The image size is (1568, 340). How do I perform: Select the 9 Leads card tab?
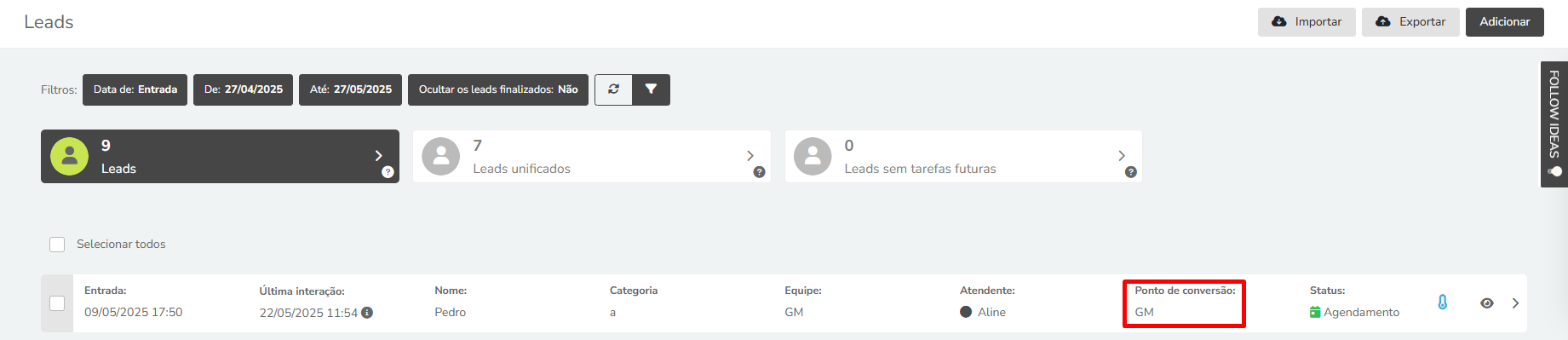point(220,156)
